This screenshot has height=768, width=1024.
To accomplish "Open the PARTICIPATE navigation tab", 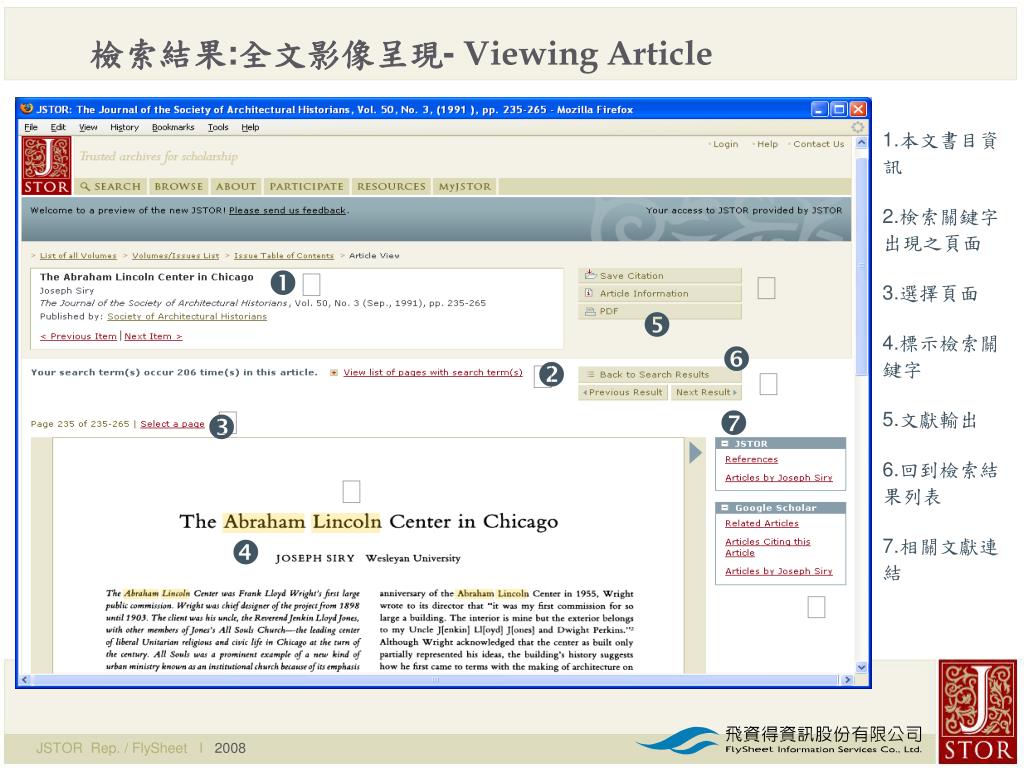I will point(306,186).
